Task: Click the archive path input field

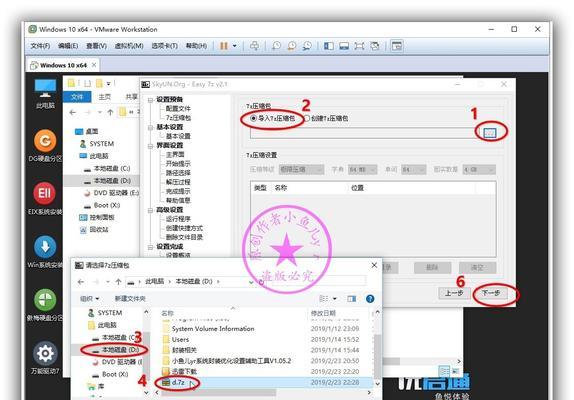Action: pos(365,133)
